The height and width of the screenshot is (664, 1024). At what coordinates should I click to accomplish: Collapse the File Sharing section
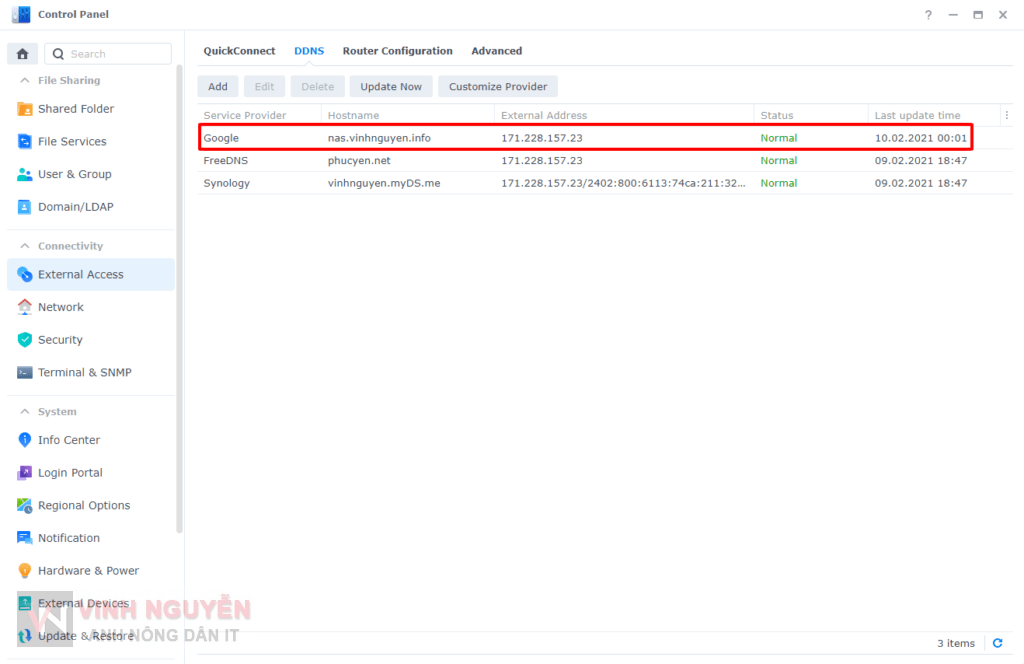tap(23, 80)
